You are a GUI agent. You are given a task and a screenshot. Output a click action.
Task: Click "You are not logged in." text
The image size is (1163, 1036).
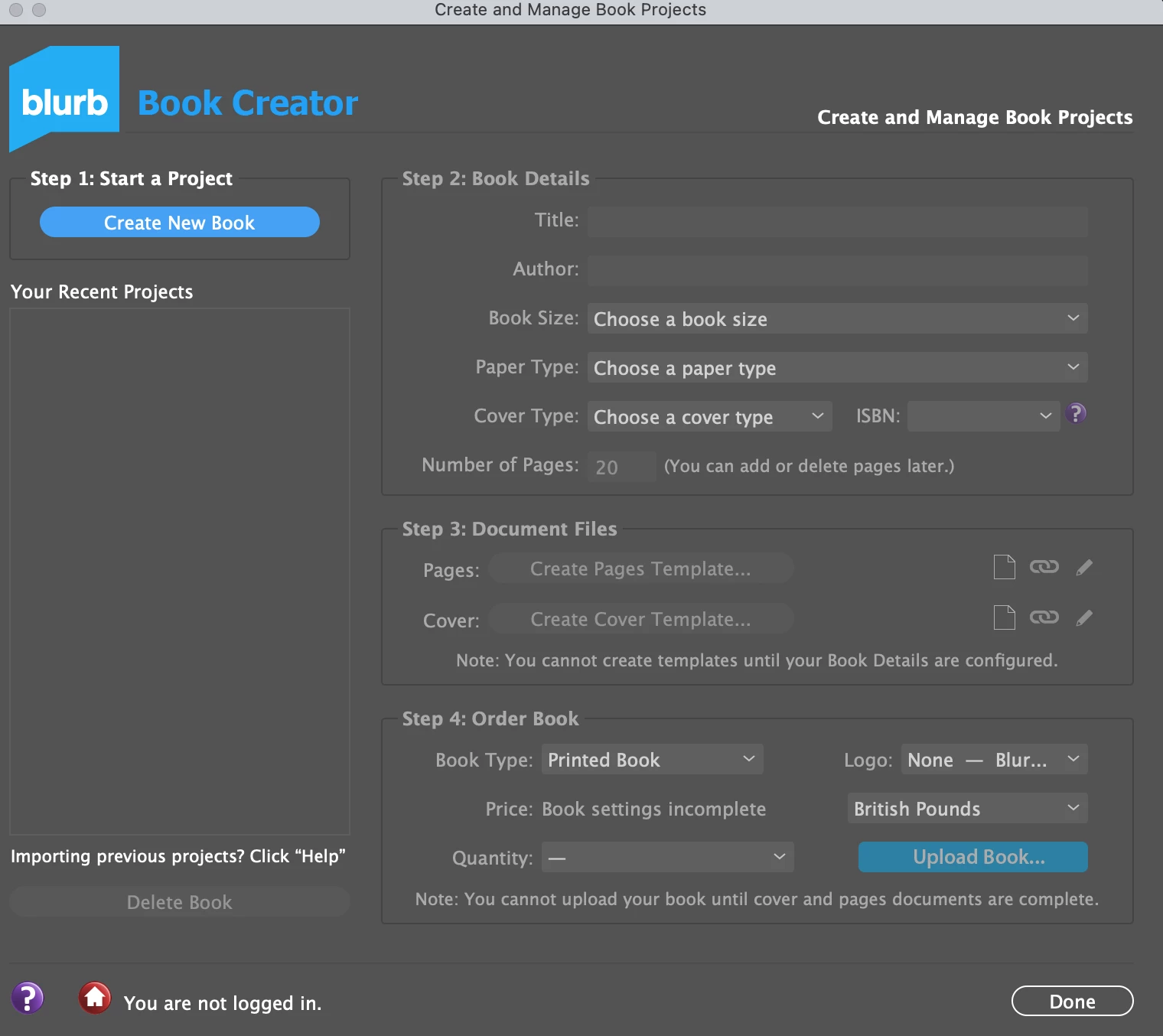223,1003
